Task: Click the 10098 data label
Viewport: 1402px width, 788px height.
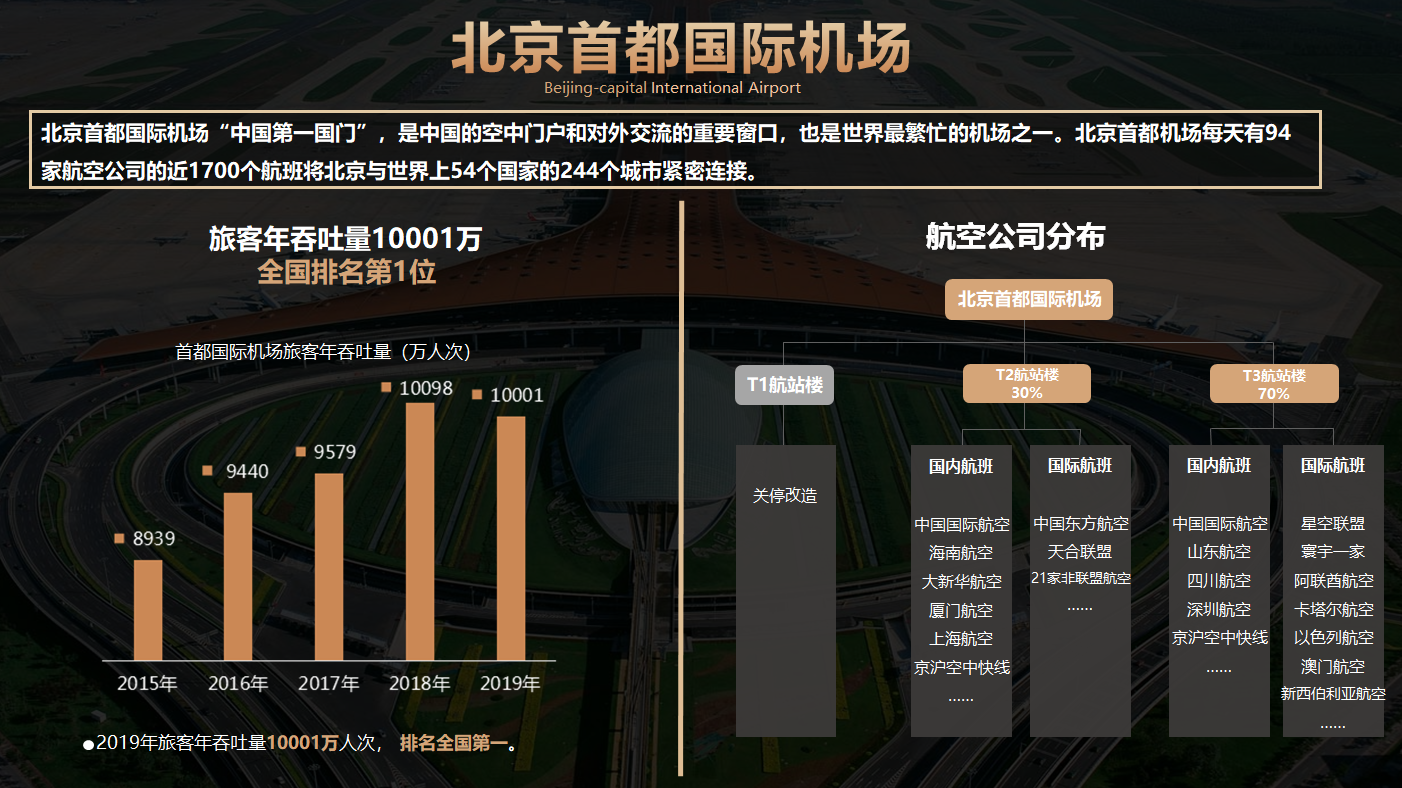Action: coord(426,388)
